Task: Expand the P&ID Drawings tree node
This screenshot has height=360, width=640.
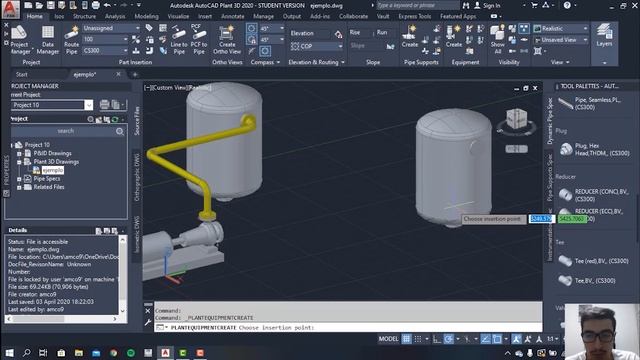Action: pyautogui.click(x=19, y=154)
